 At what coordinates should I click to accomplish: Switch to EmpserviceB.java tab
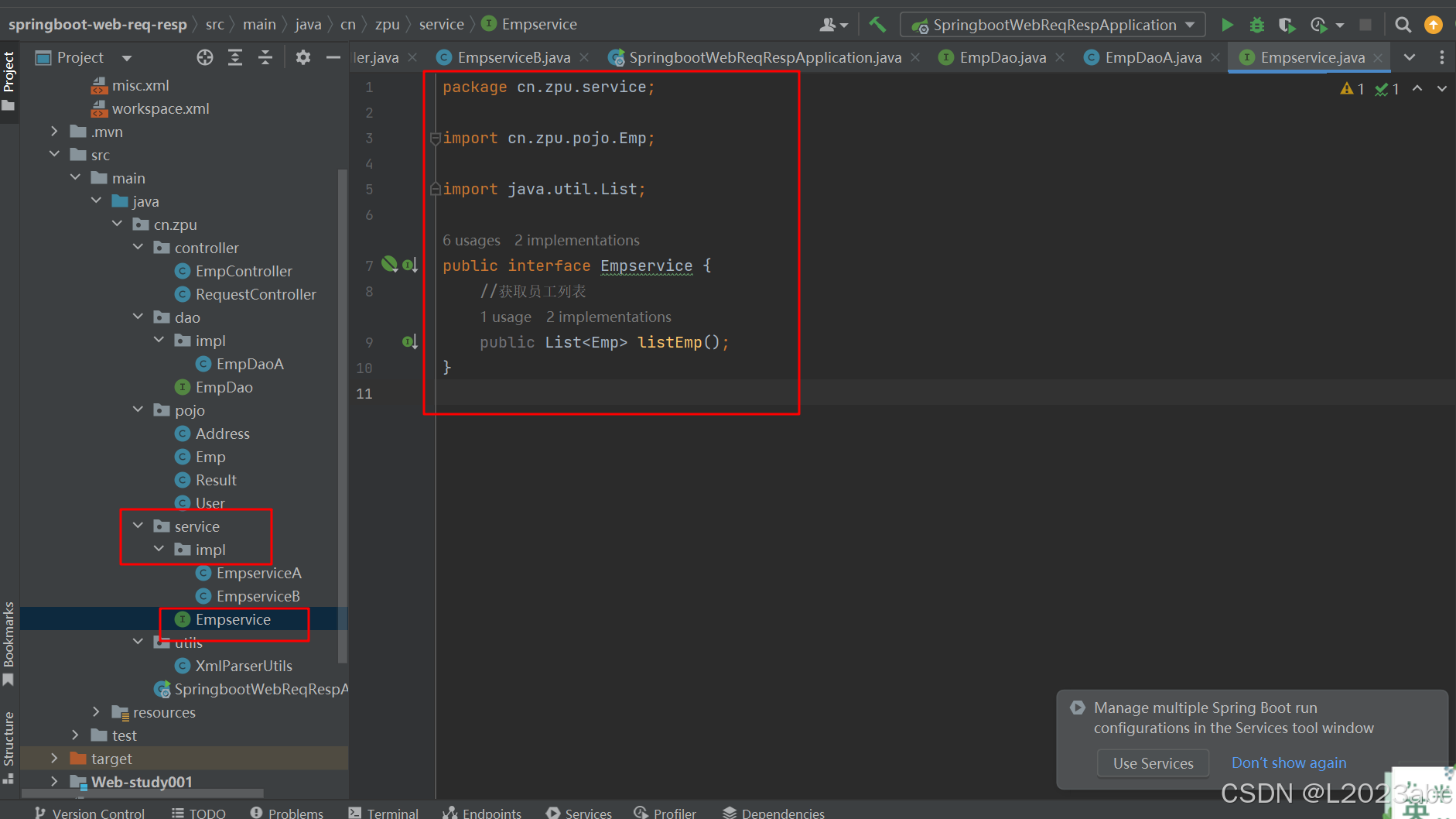coord(514,58)
